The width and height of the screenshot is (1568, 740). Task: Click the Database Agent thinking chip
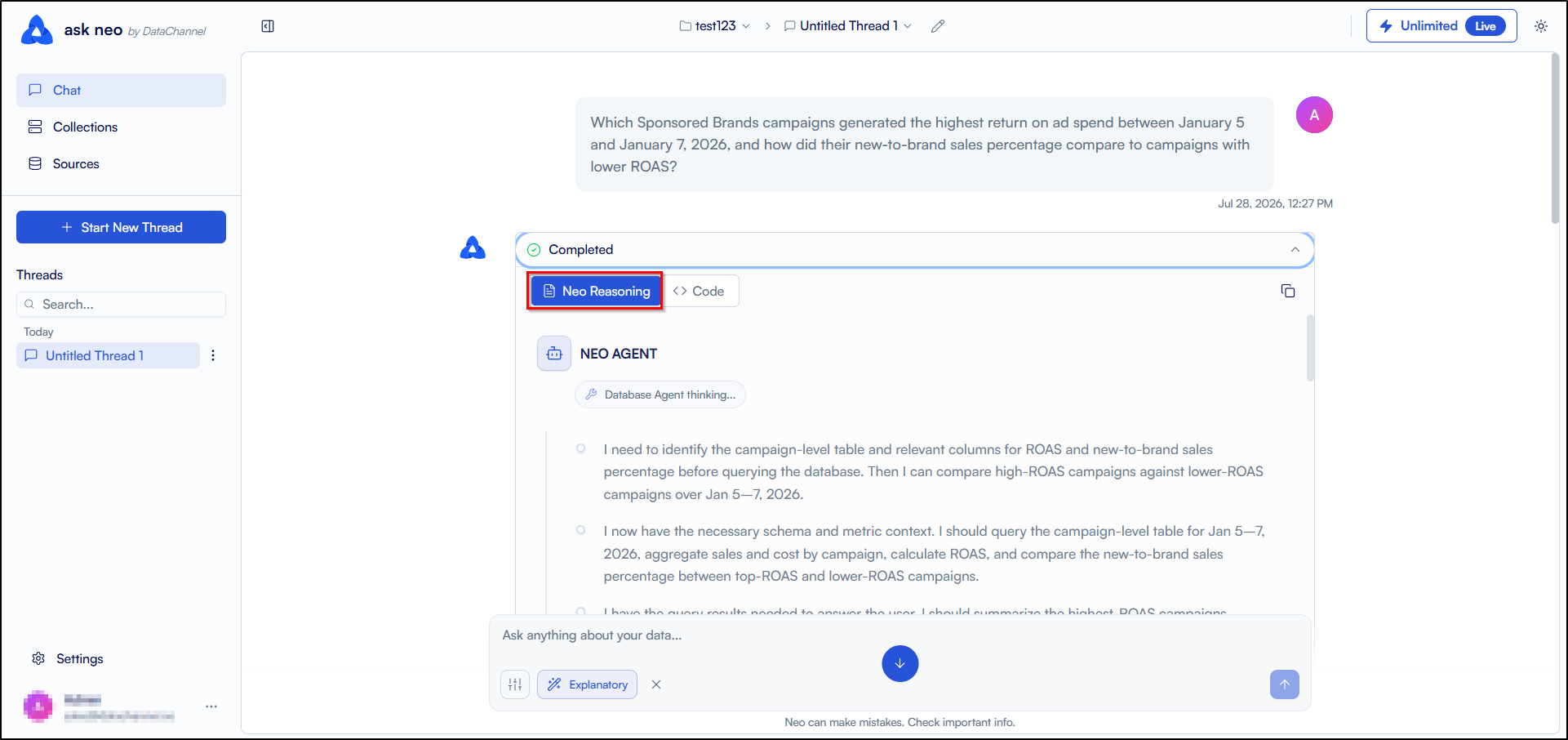(x=660, y=395)
